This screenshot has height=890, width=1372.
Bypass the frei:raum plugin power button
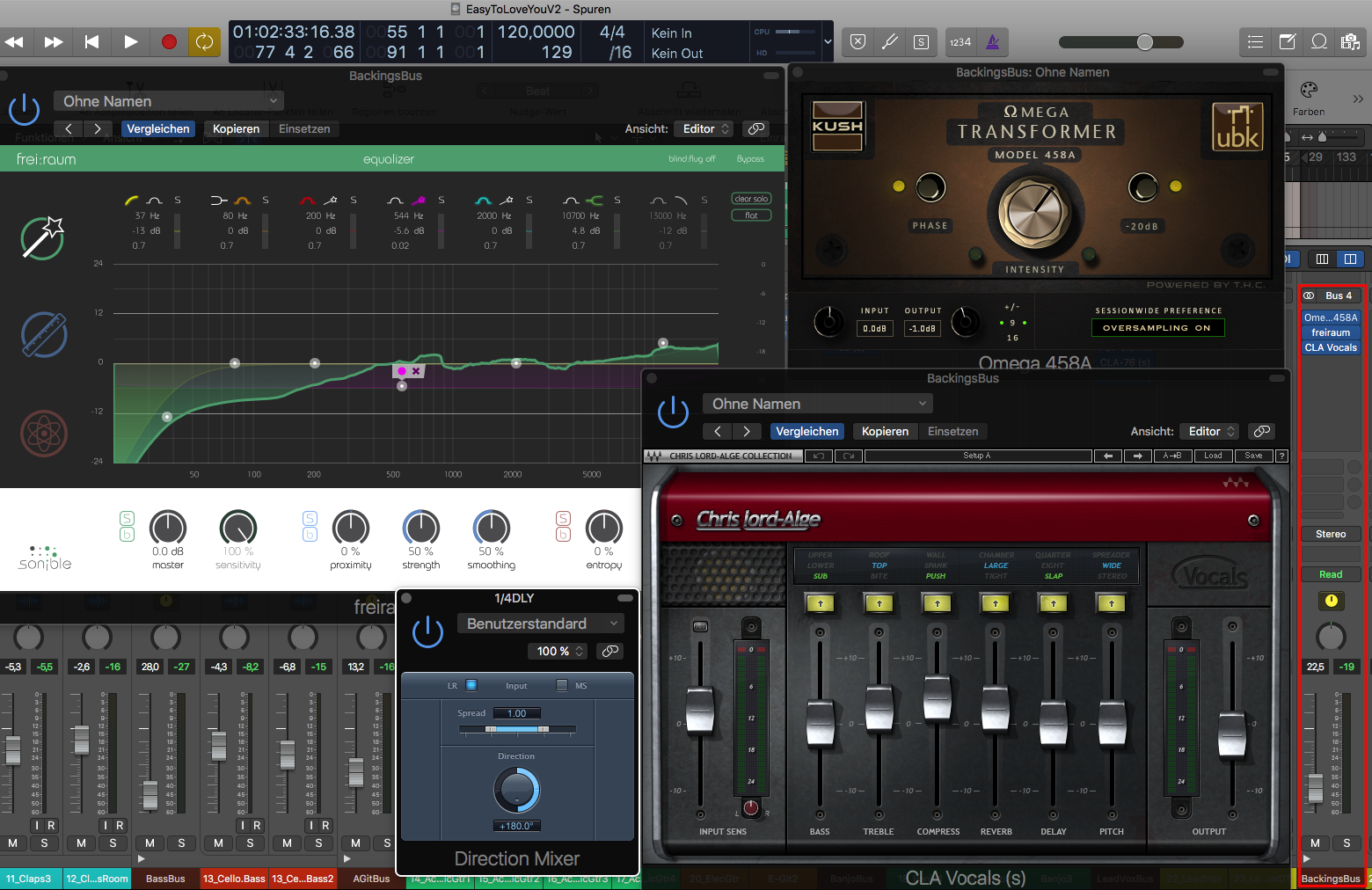coord(25,109)
